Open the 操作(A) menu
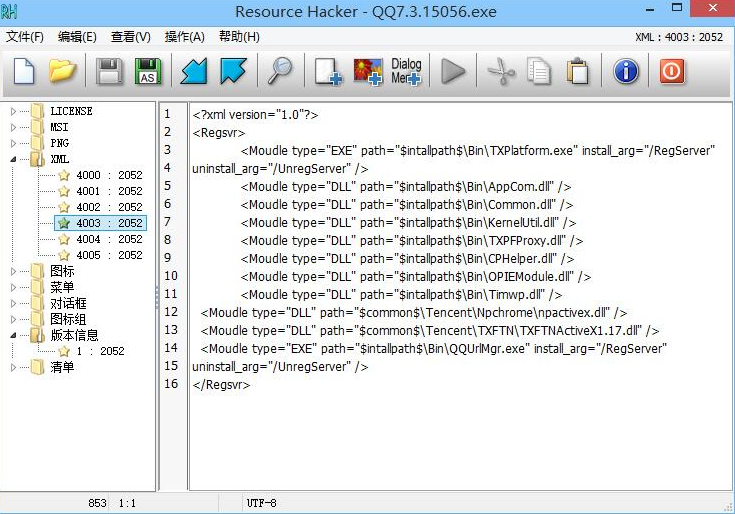This screenshot has height=514, width=735. [184, 37]
